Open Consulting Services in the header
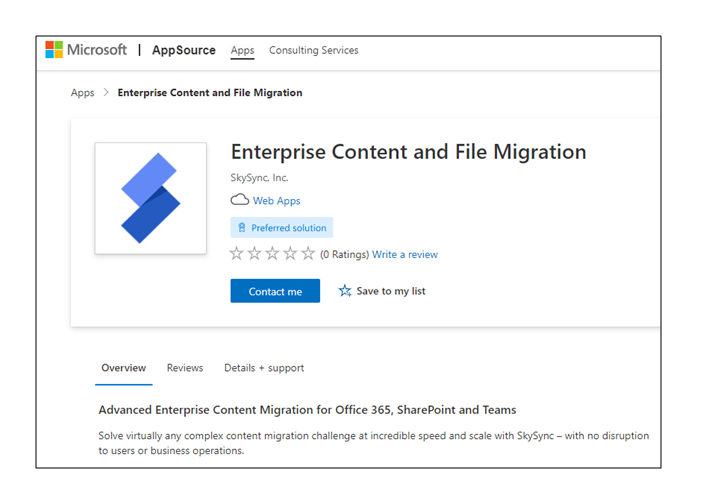 pyautogui.click(x=313, y=50)
